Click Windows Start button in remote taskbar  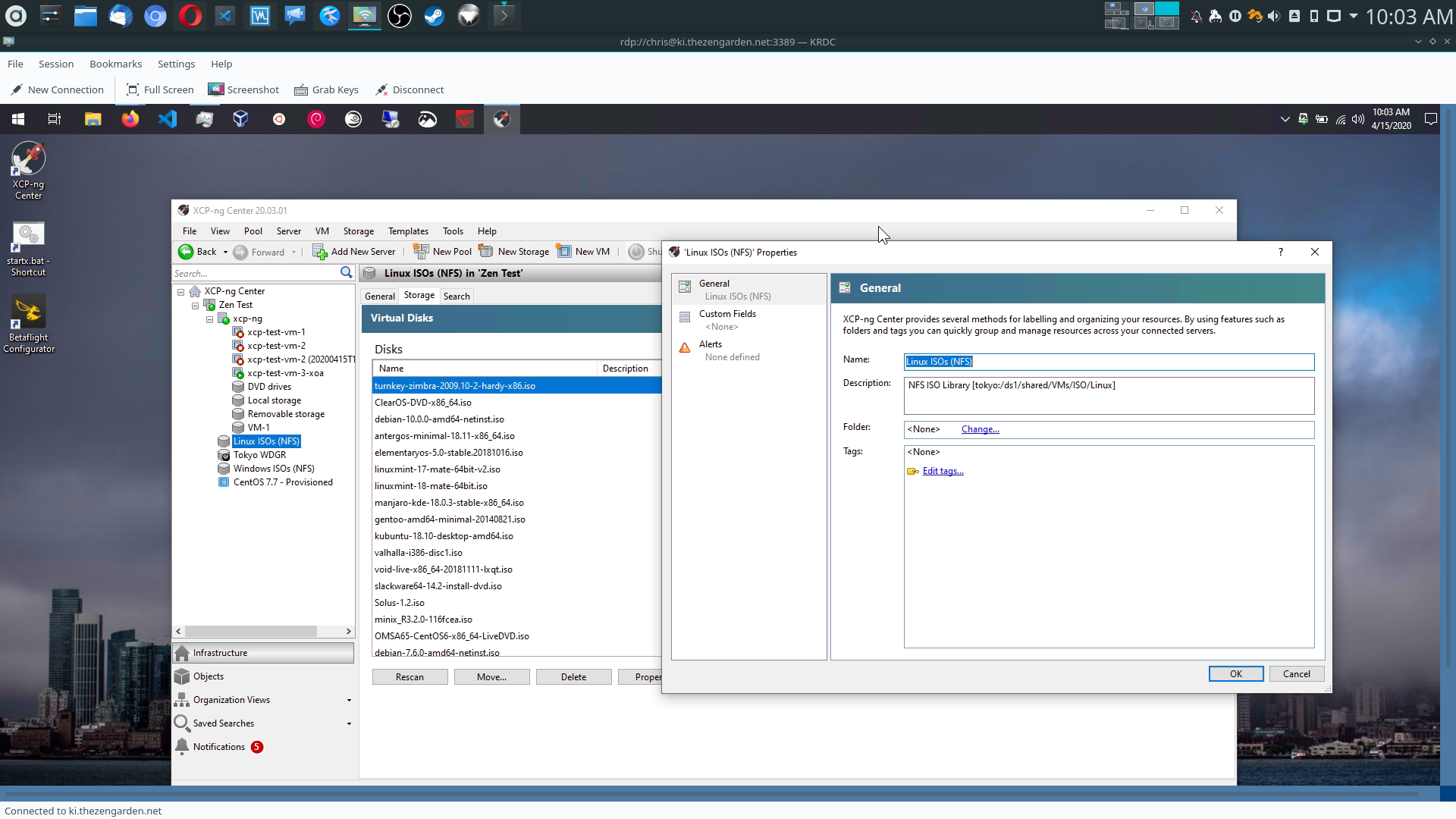[18, 119]
